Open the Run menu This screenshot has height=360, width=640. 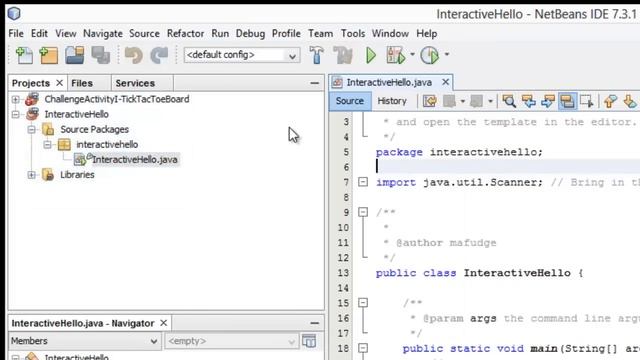coord(220,33)
